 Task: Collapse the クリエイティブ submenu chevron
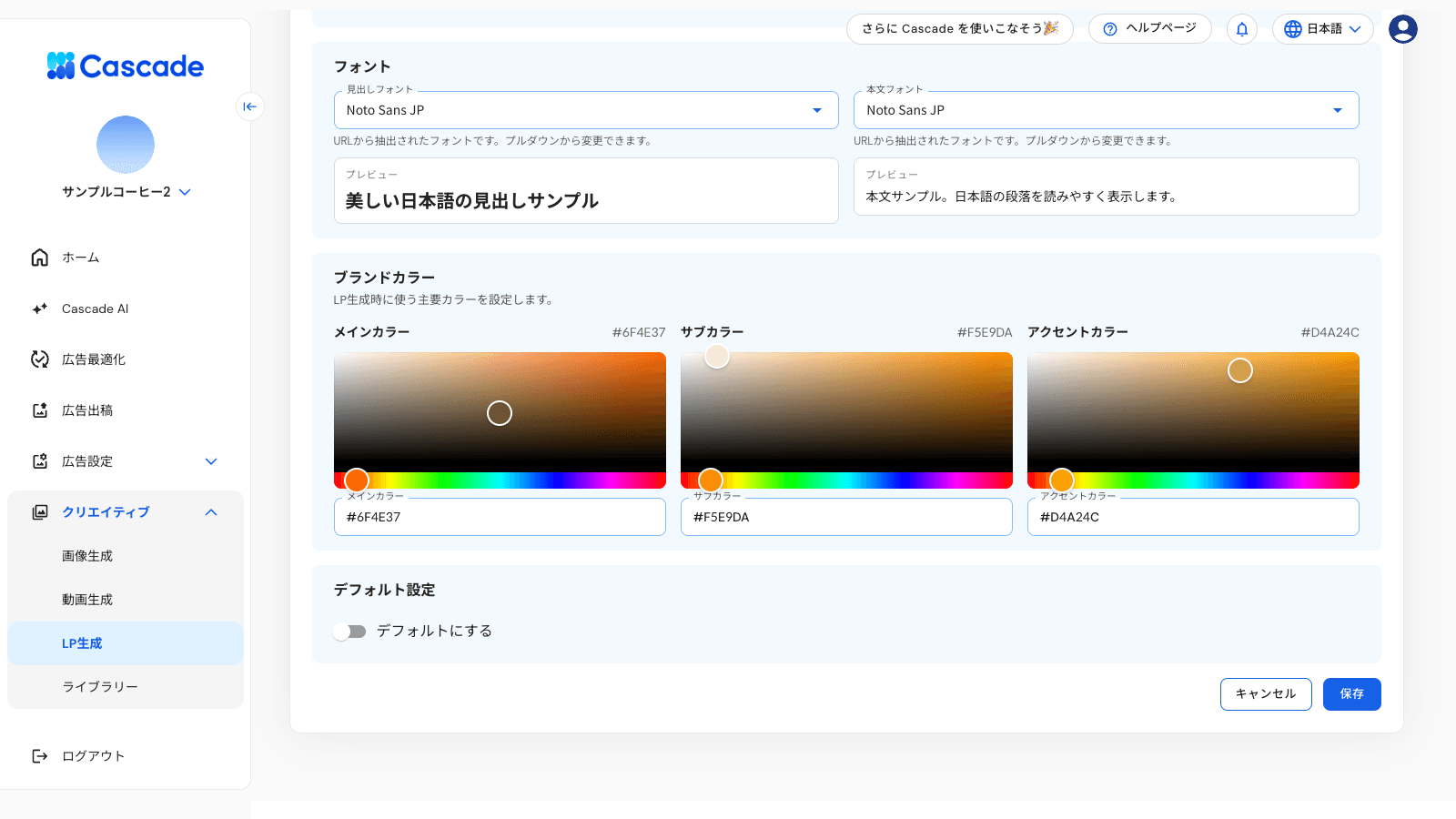[211, 512]
